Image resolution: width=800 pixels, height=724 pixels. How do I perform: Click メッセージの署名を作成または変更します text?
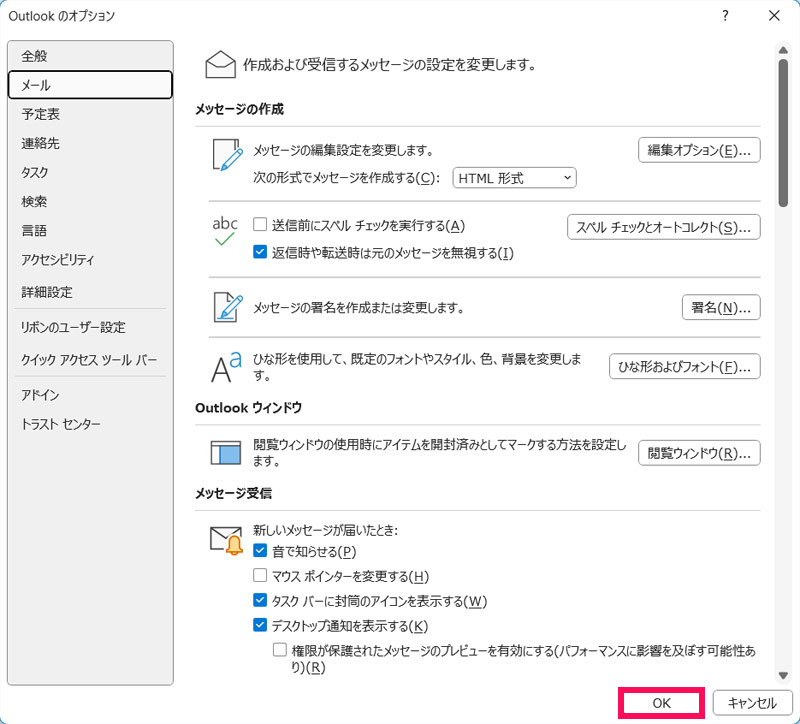[x=359, y=308]
